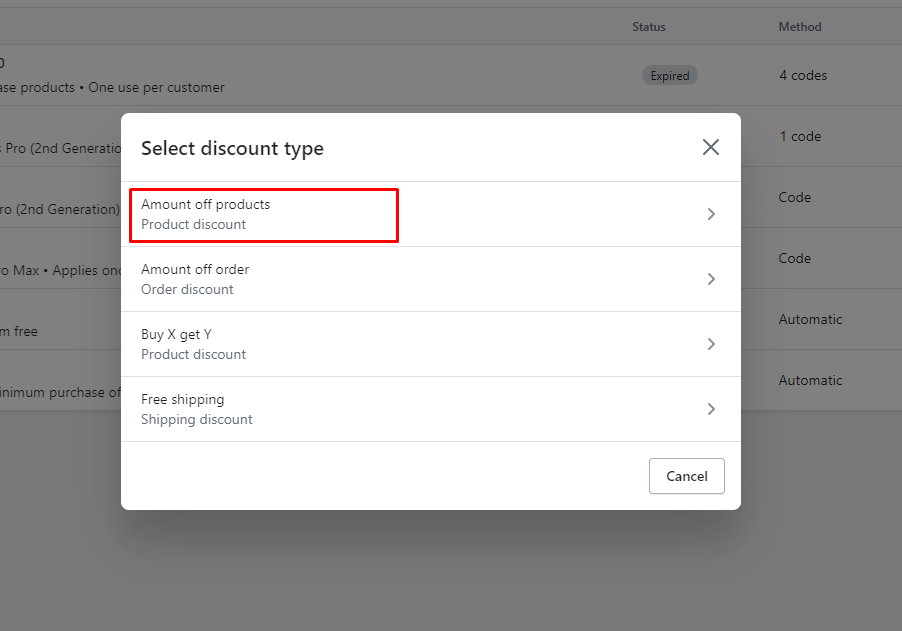The image size is (902, 631).
Task: Click the arrow next to Amount off order
Action: pyautogui.click(x=711, y=279)
